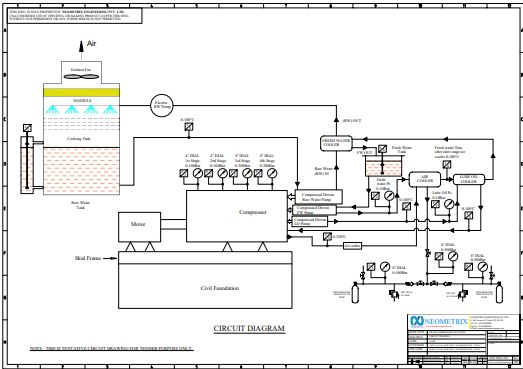
Task: Select the Compressor Driven Raw Water Pump box
Action: (319, 197)
